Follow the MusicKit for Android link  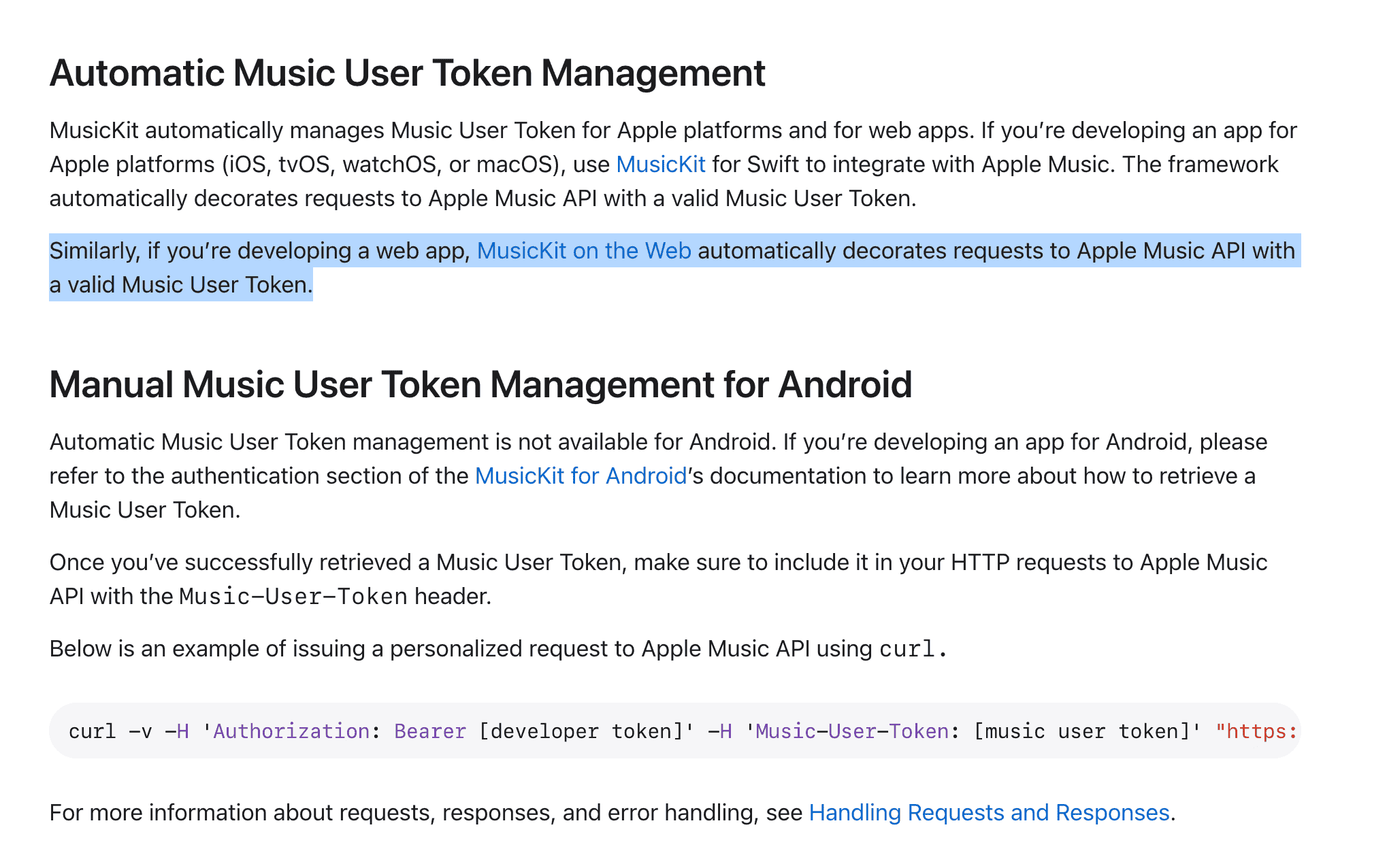(581, 476)
